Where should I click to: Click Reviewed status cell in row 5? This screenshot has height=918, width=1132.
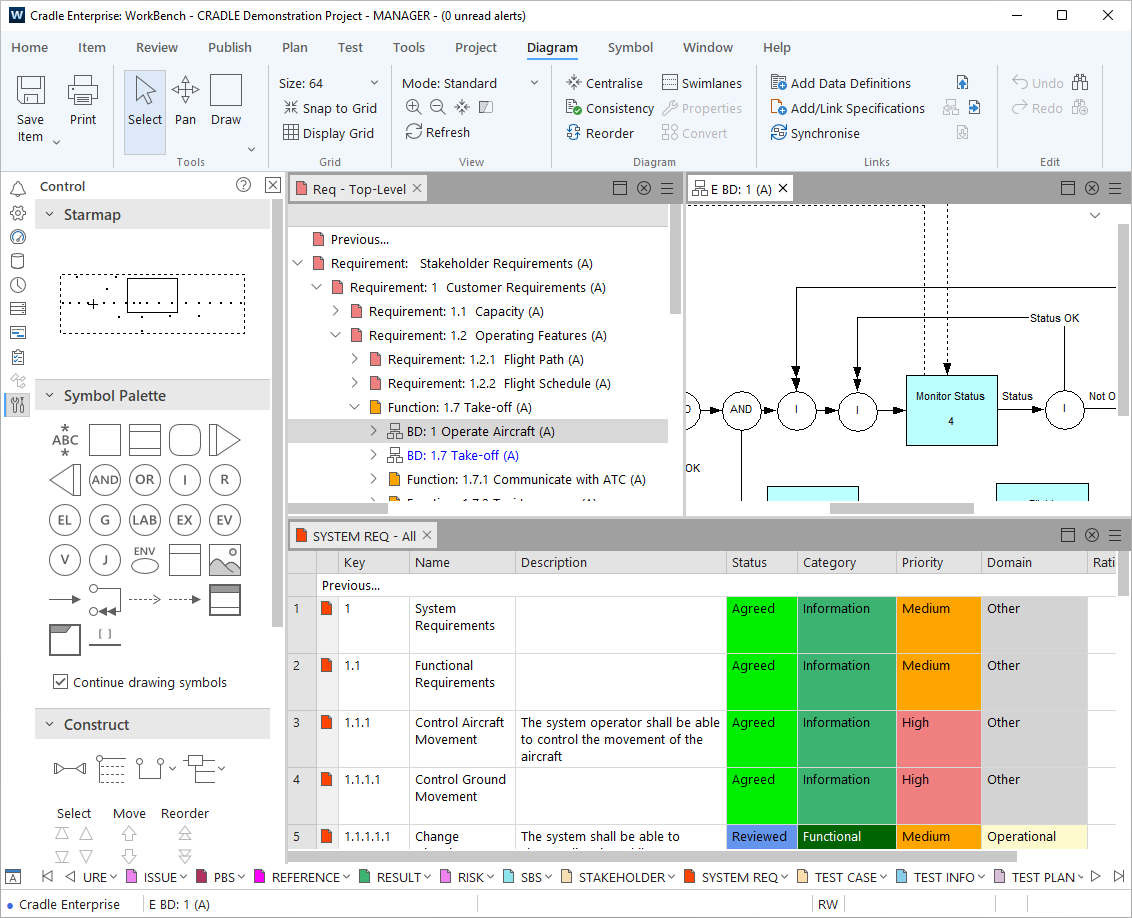761,836
